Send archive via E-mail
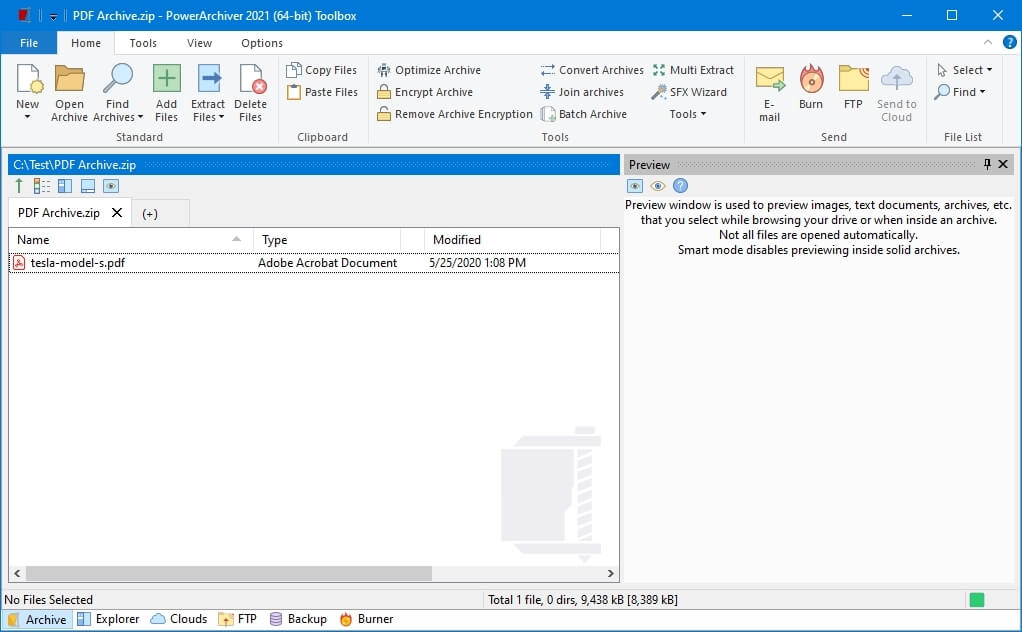 click(769, 93)
